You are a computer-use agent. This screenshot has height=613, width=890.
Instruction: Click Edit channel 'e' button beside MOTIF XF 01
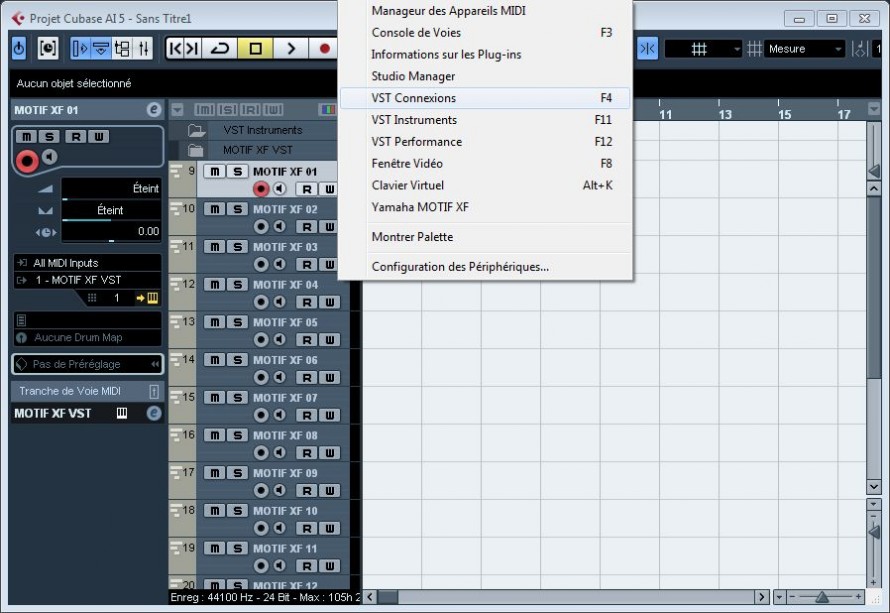pos(153,110)
